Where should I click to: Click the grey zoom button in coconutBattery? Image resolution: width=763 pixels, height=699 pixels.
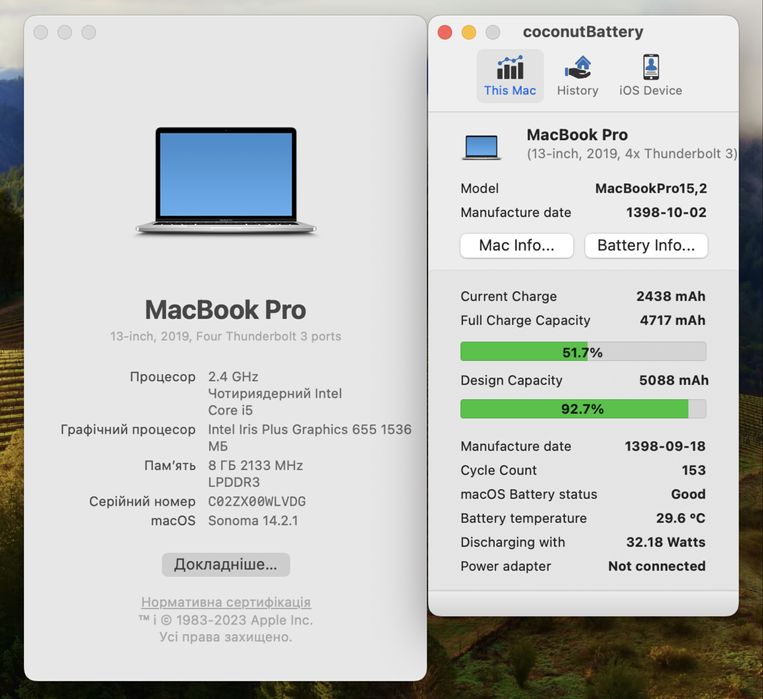click(x=492, y=32)
